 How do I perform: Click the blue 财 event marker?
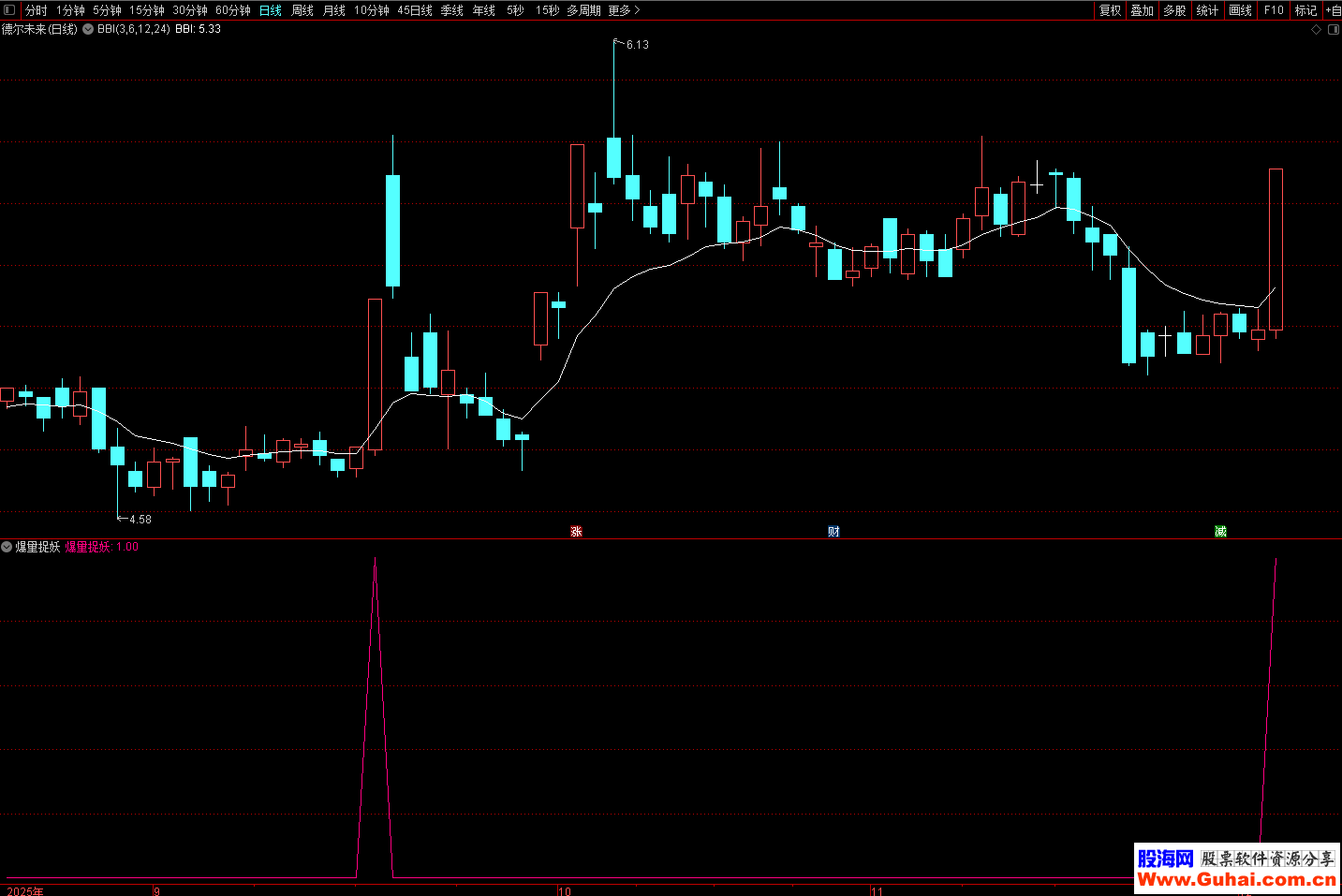point(833,532)
